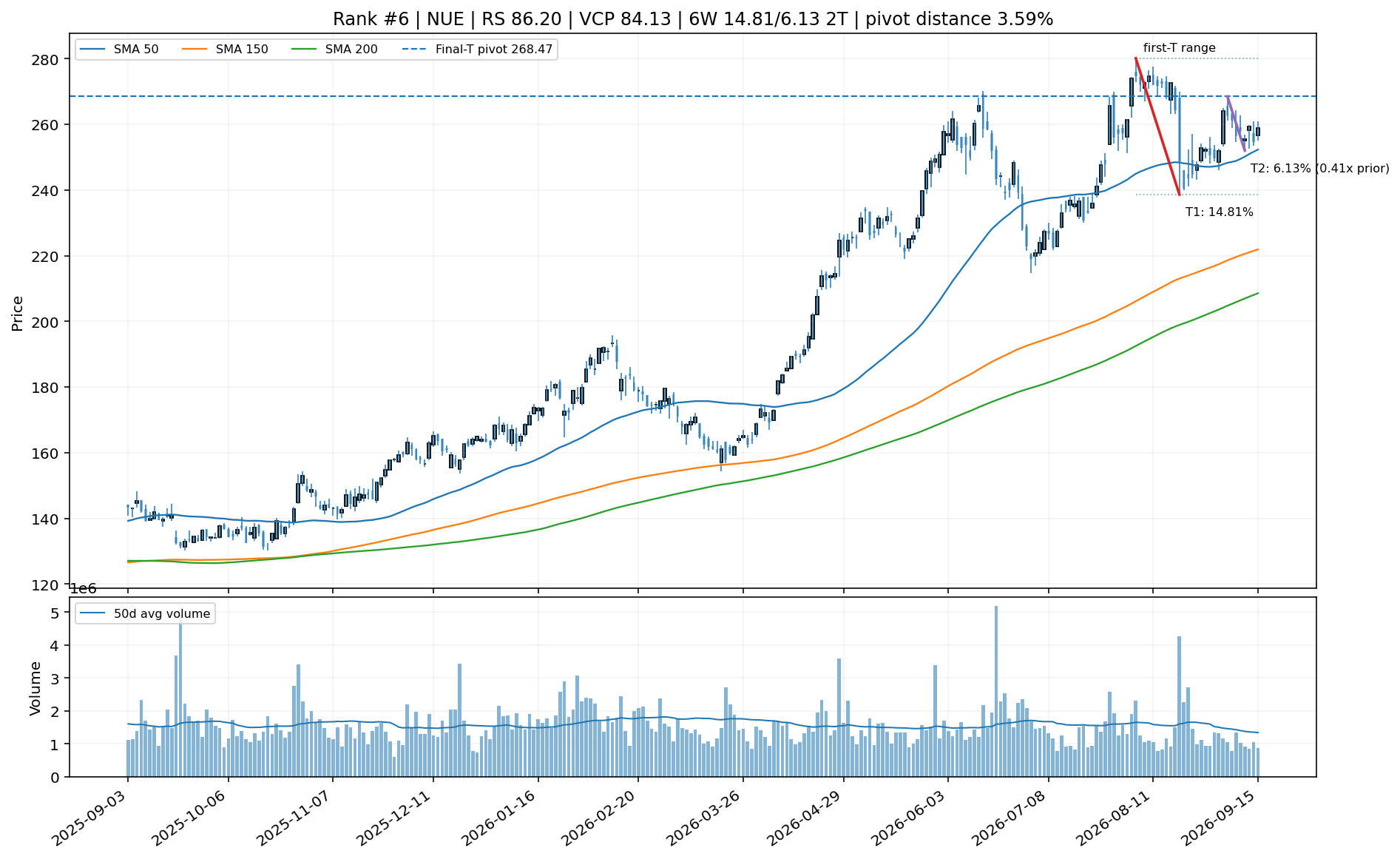Screen dimensions: 1400x859
Task: Click the red T1 contraction line
Action: [x=1157, y=127]
